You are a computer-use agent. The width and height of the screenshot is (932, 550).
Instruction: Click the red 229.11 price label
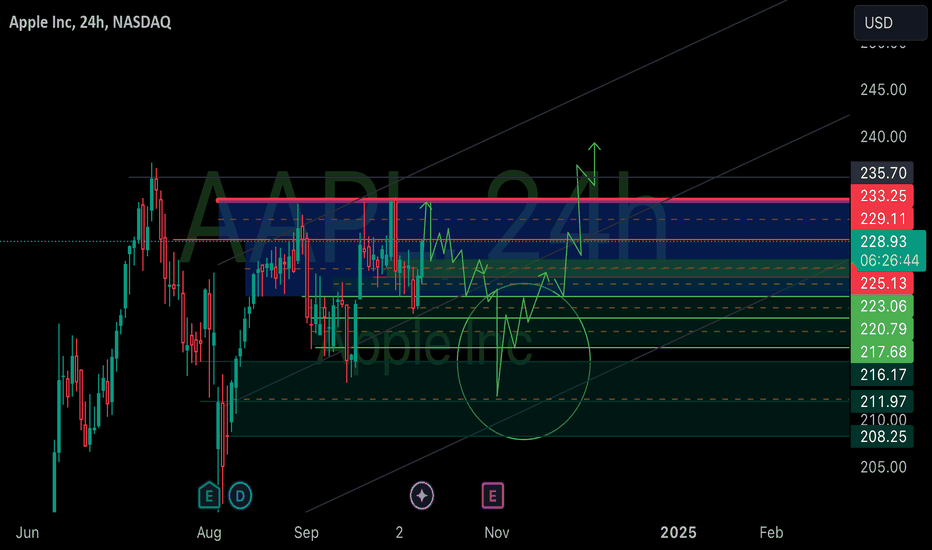(883, 219)
